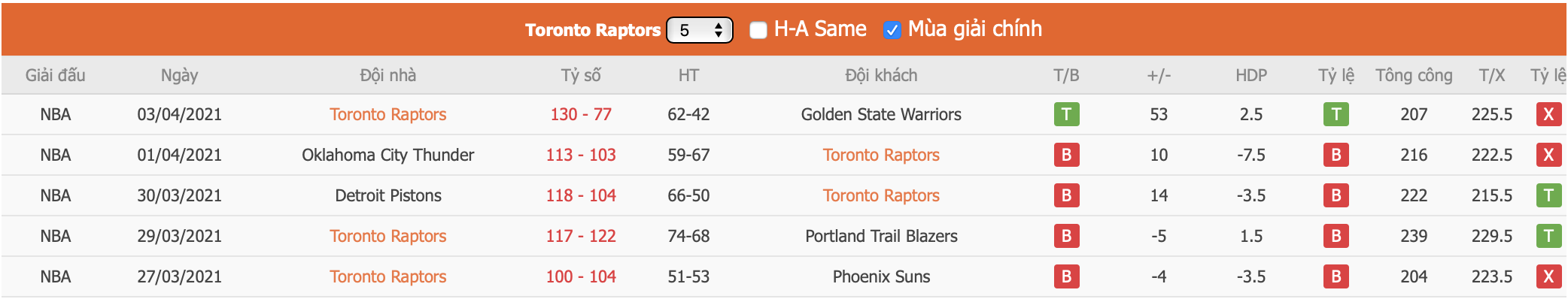Click the 130 - 77 score

[x=581, y=114]
